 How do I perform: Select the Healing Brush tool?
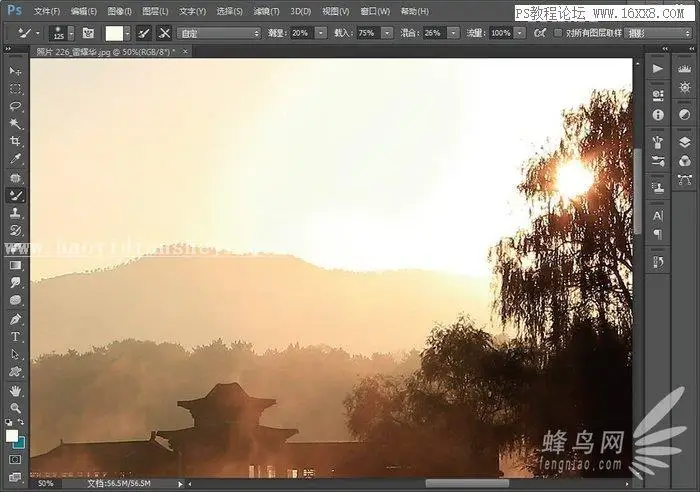[15, 178]
